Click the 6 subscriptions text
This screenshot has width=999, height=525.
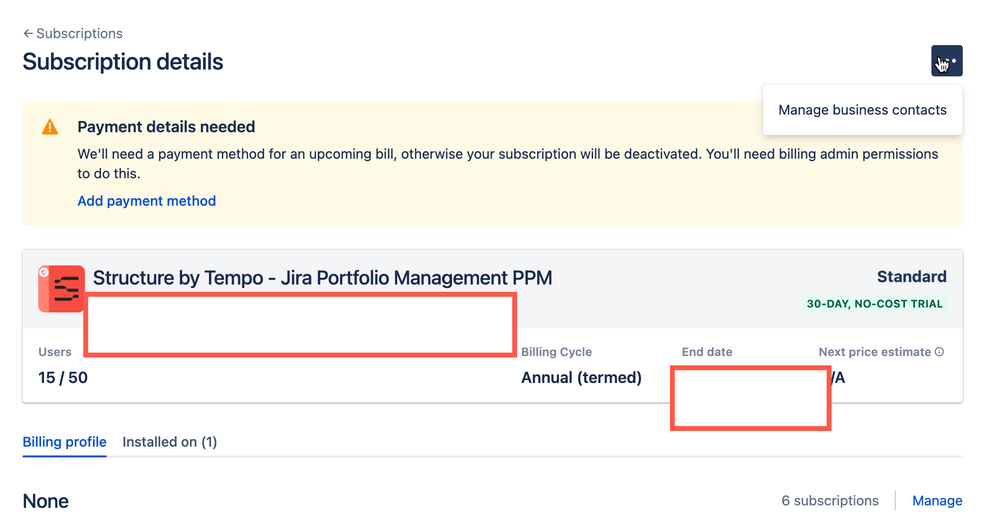[830, 501]
